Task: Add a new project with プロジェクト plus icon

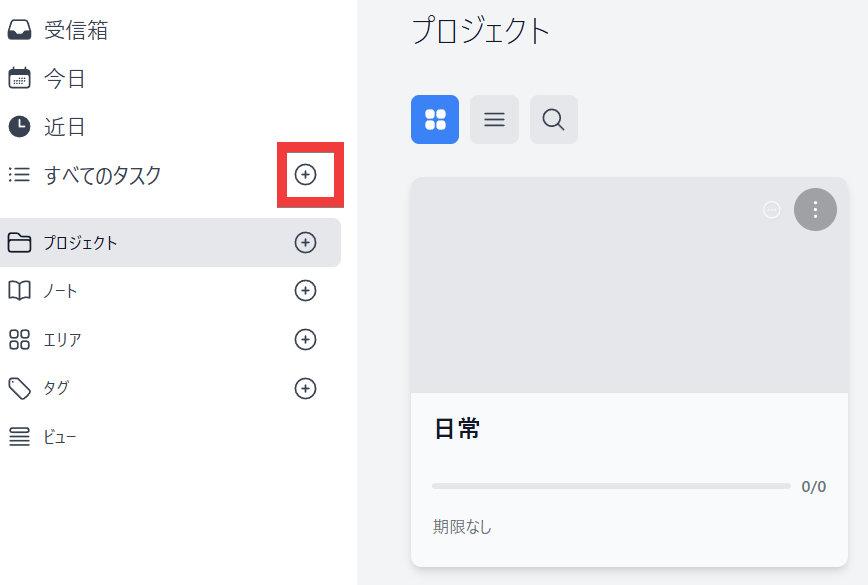Action: tap(306, 243)
